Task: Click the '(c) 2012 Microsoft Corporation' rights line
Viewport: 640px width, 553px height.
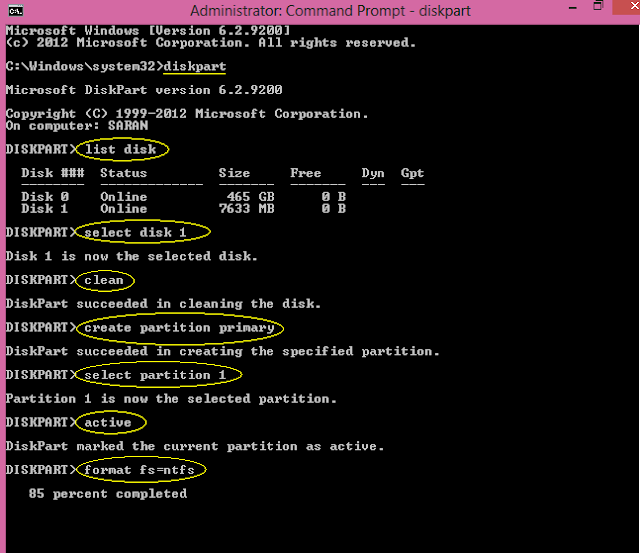Action: click(x=211, y=42)
